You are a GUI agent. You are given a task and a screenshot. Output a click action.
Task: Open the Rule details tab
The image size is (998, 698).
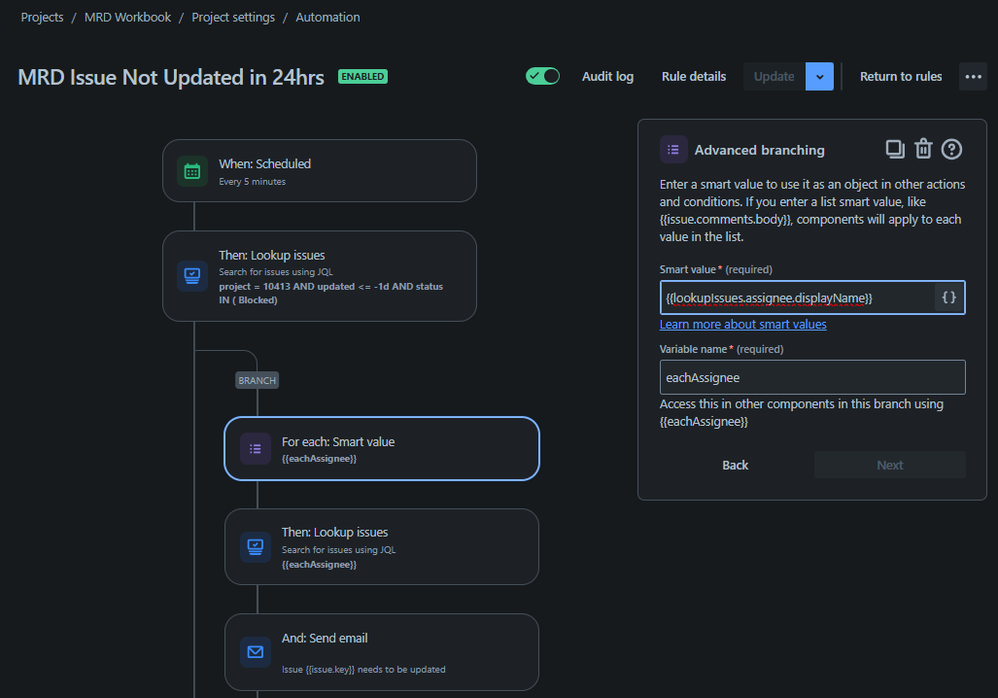pos(693,75)
